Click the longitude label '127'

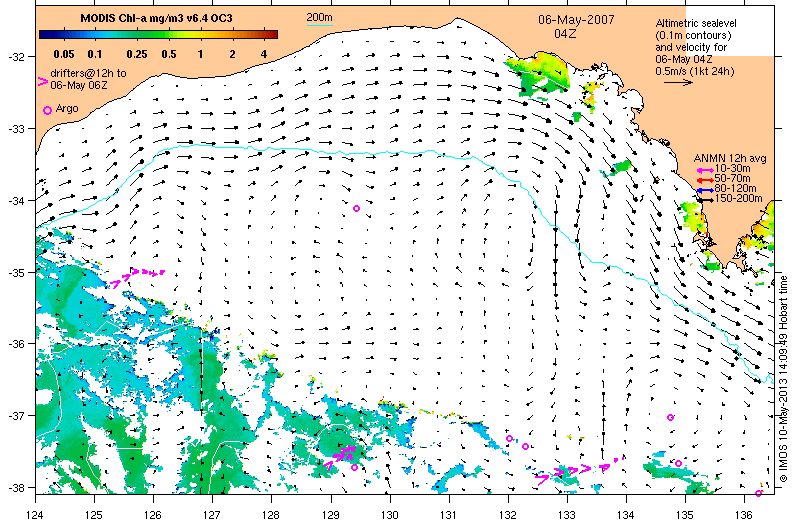(x=211, y=514)
